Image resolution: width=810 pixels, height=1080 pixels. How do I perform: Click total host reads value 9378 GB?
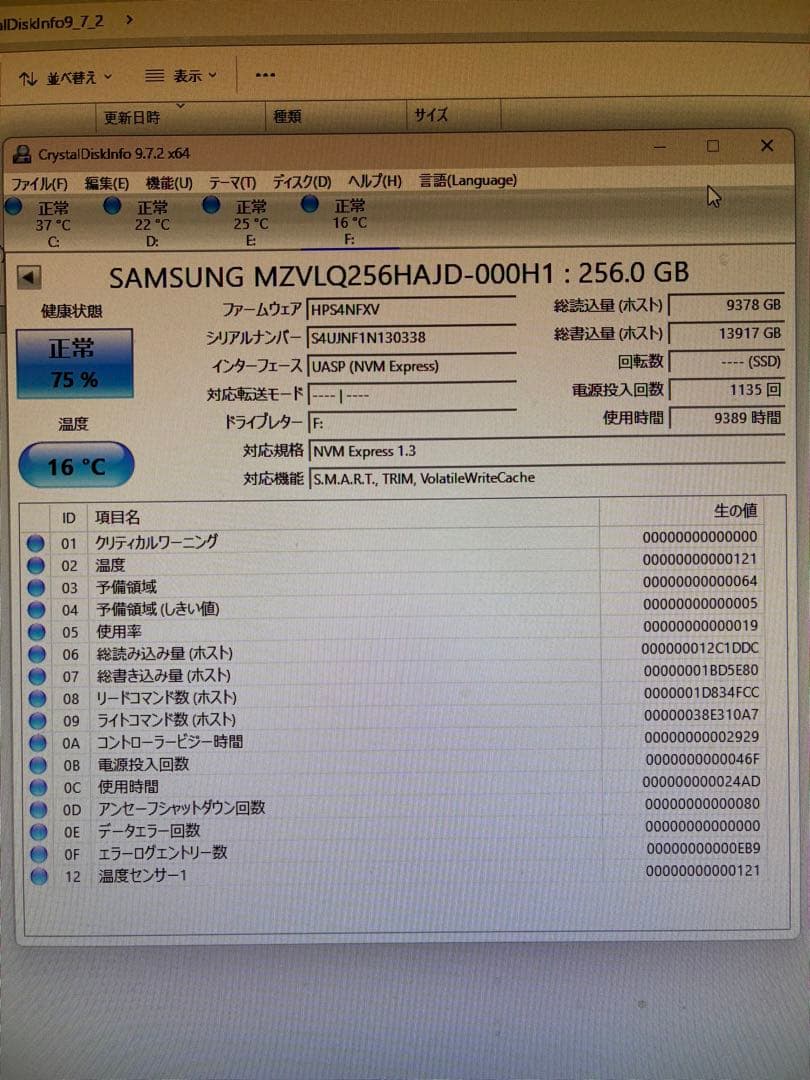[727, 304]
